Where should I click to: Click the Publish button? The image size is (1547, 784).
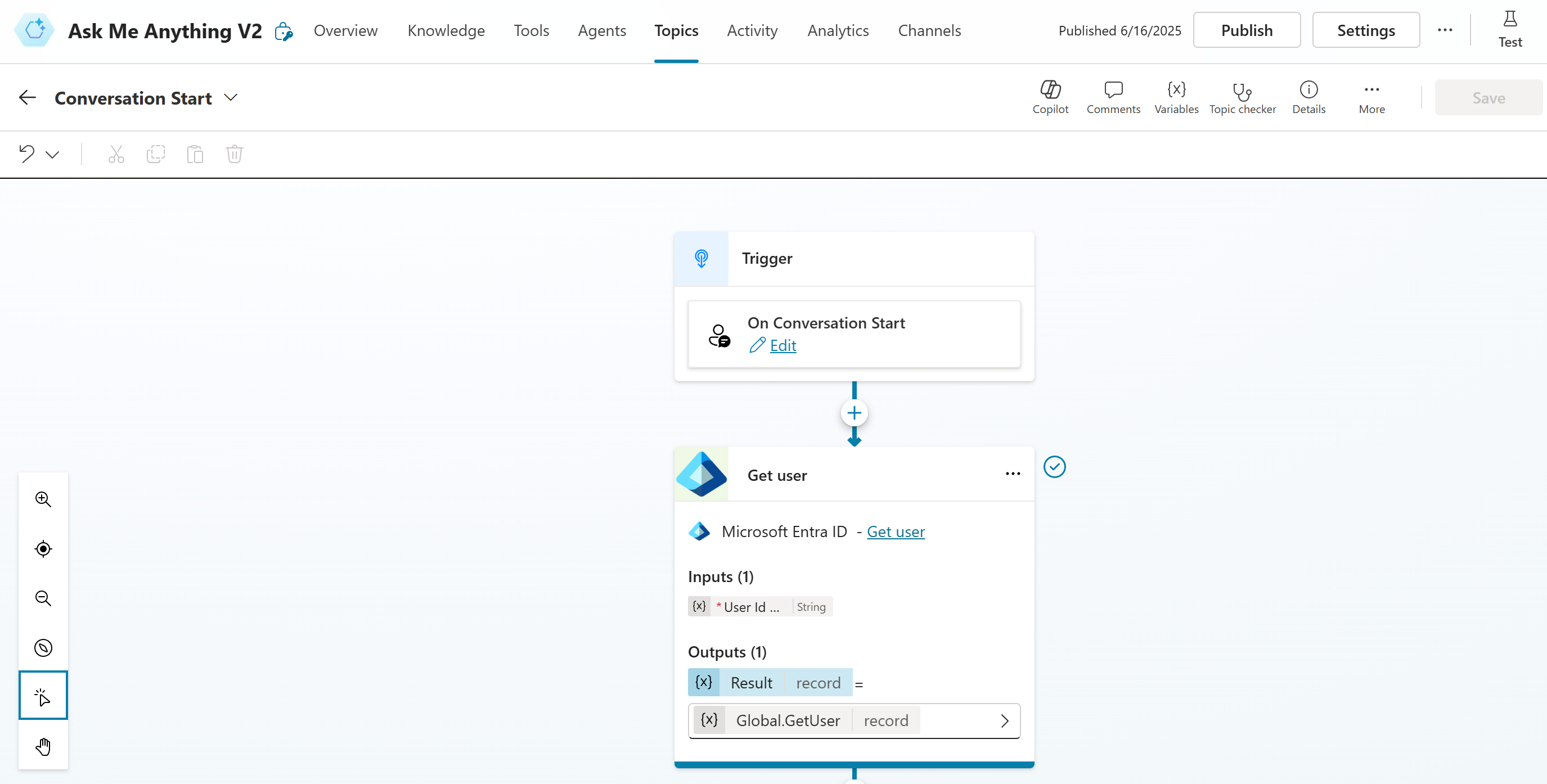(x=1246, y=30)
